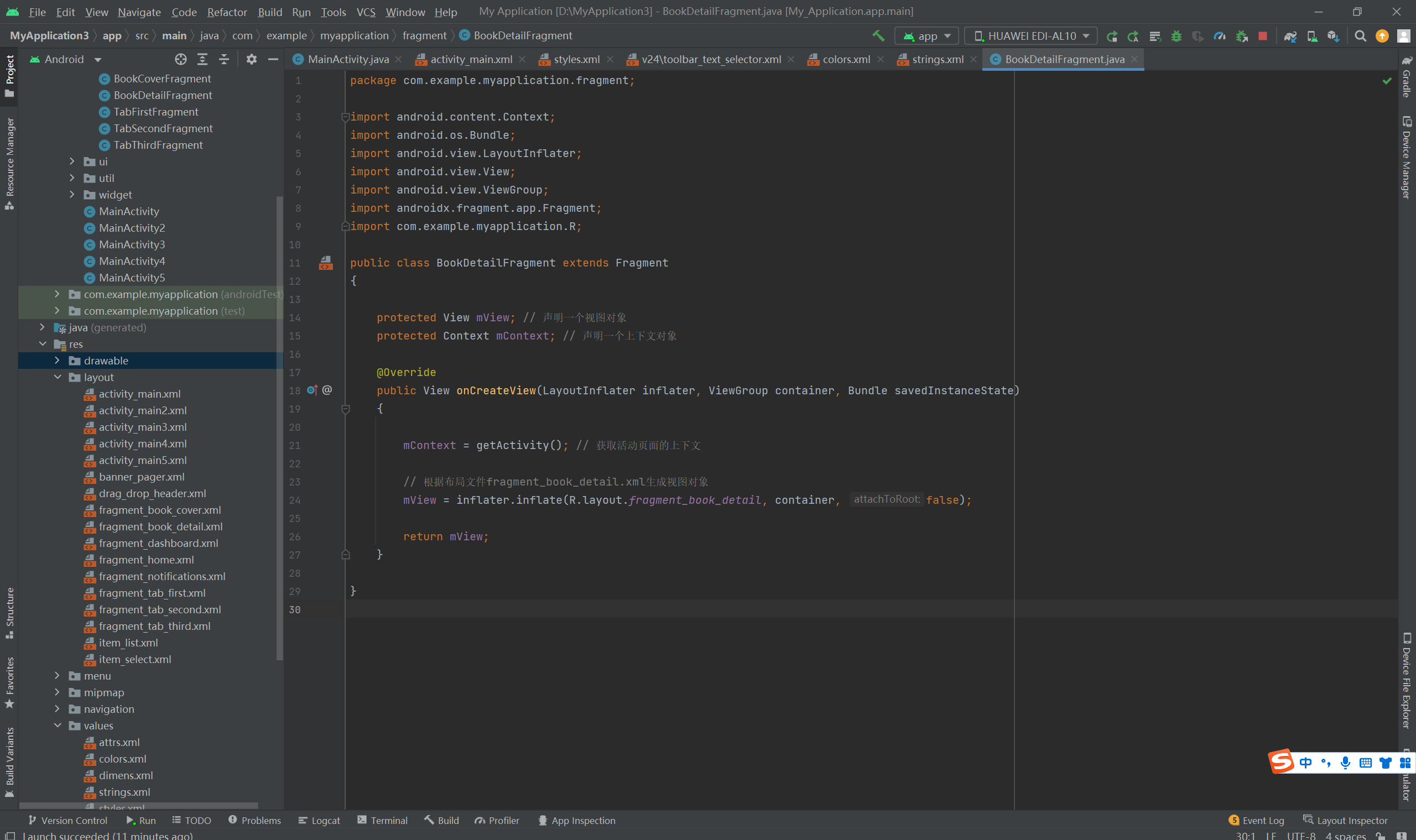Open SDK Manager toolbar icon
Image resolution: width=1416 pixels, height=840 pixels.
click(x=1333, y=36)
